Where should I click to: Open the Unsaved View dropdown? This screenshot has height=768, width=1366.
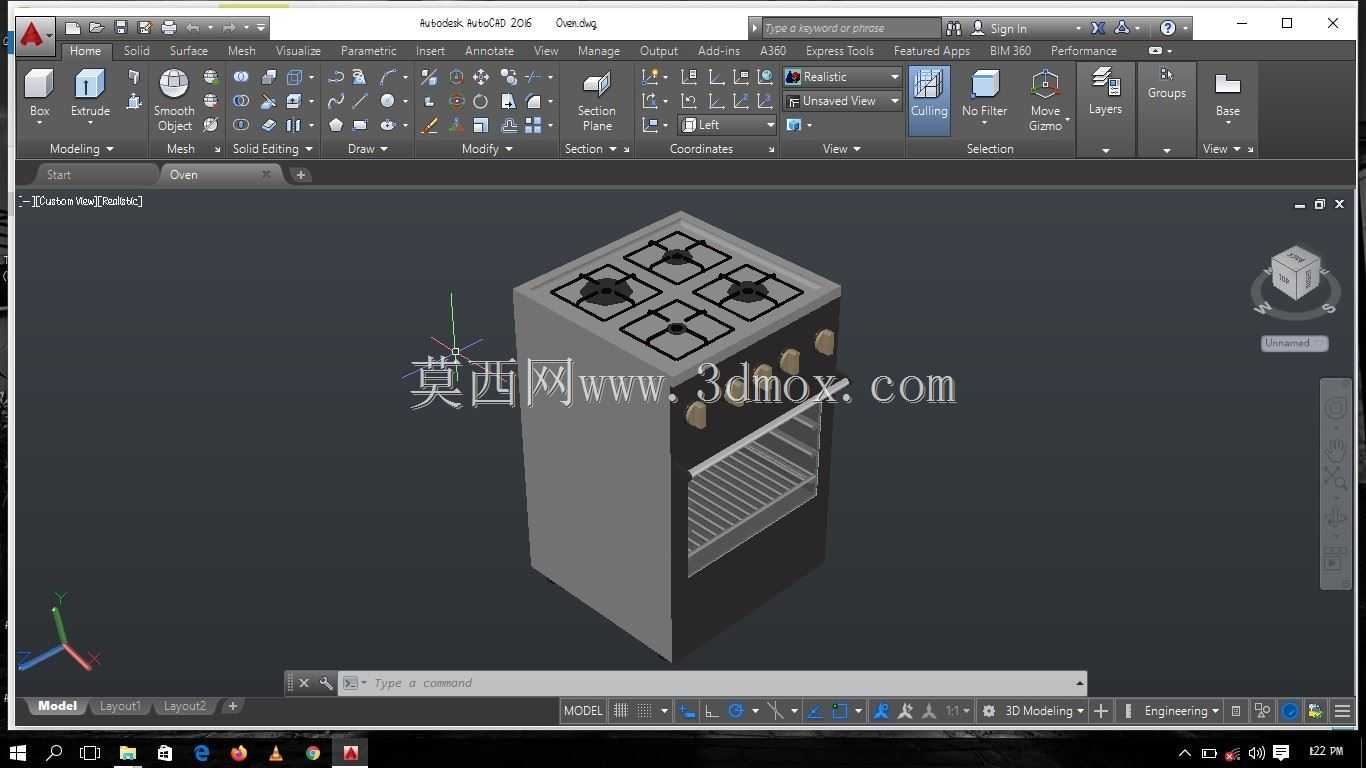(842, 101)
